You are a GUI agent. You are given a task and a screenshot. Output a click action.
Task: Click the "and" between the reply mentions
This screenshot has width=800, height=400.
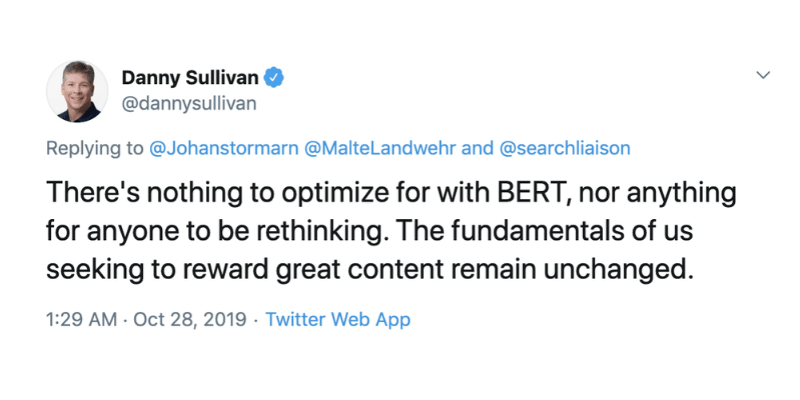pos(478,149)
